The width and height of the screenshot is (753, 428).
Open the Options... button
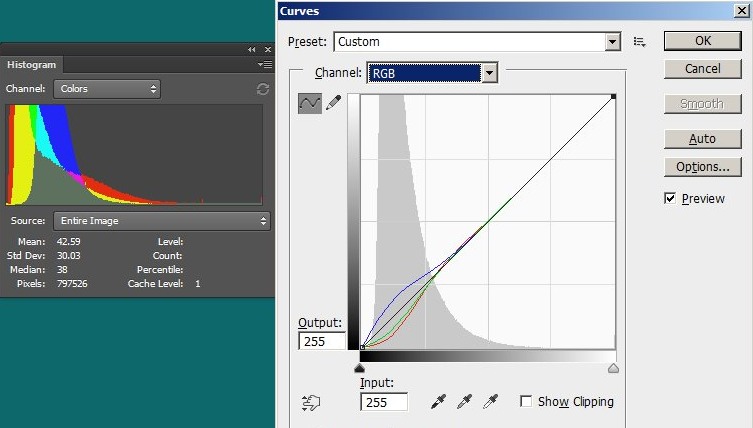coord(702,166)
